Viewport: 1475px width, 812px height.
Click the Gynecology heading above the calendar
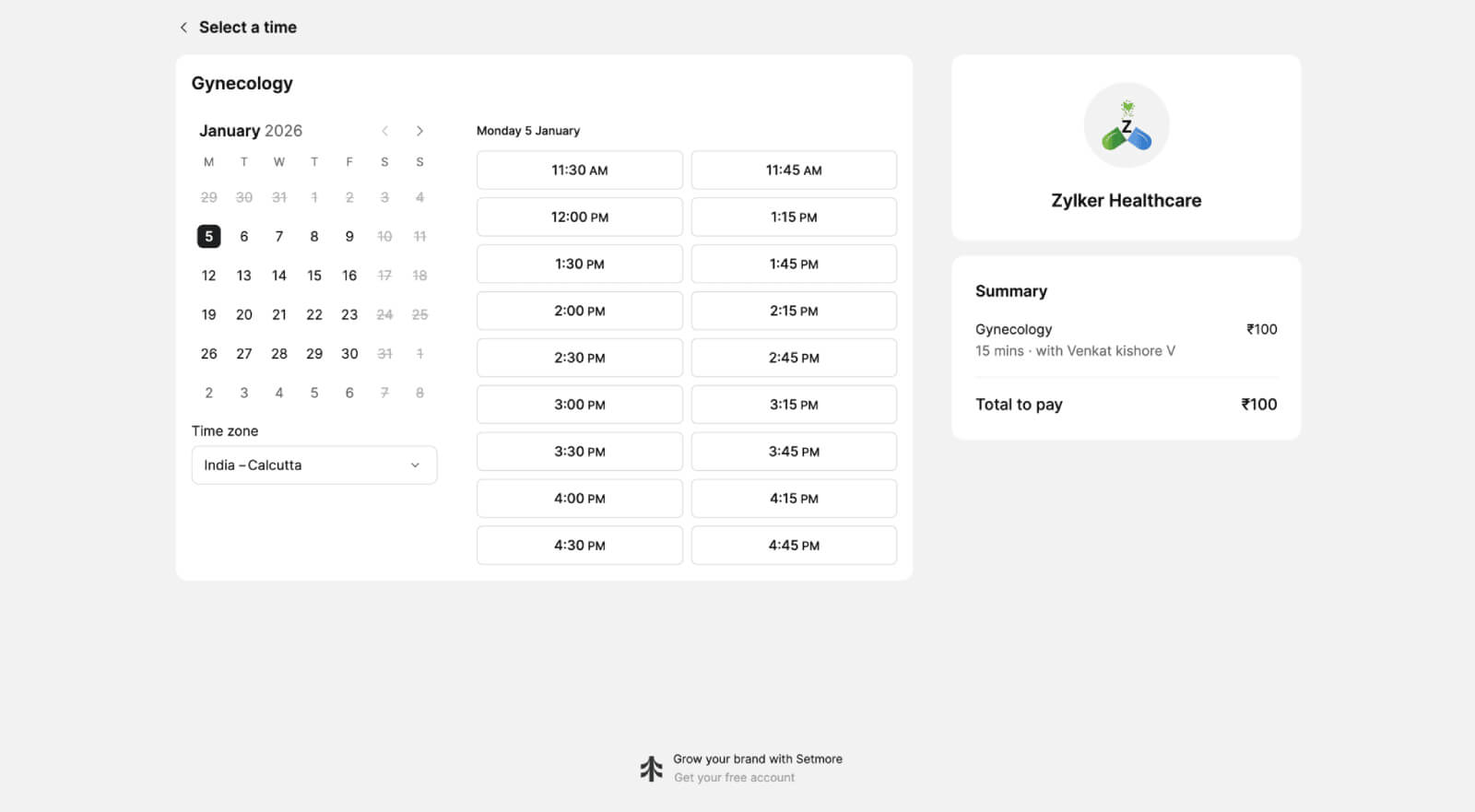pos(242,84)
